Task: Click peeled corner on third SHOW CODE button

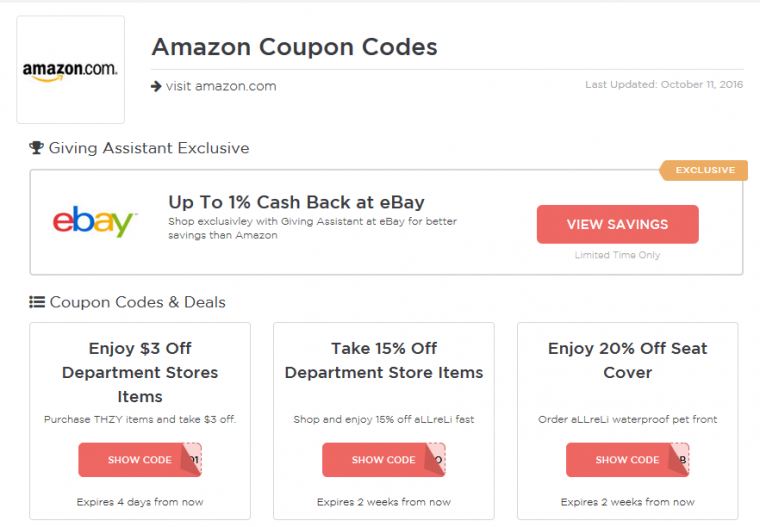Action: pos(680,458)
